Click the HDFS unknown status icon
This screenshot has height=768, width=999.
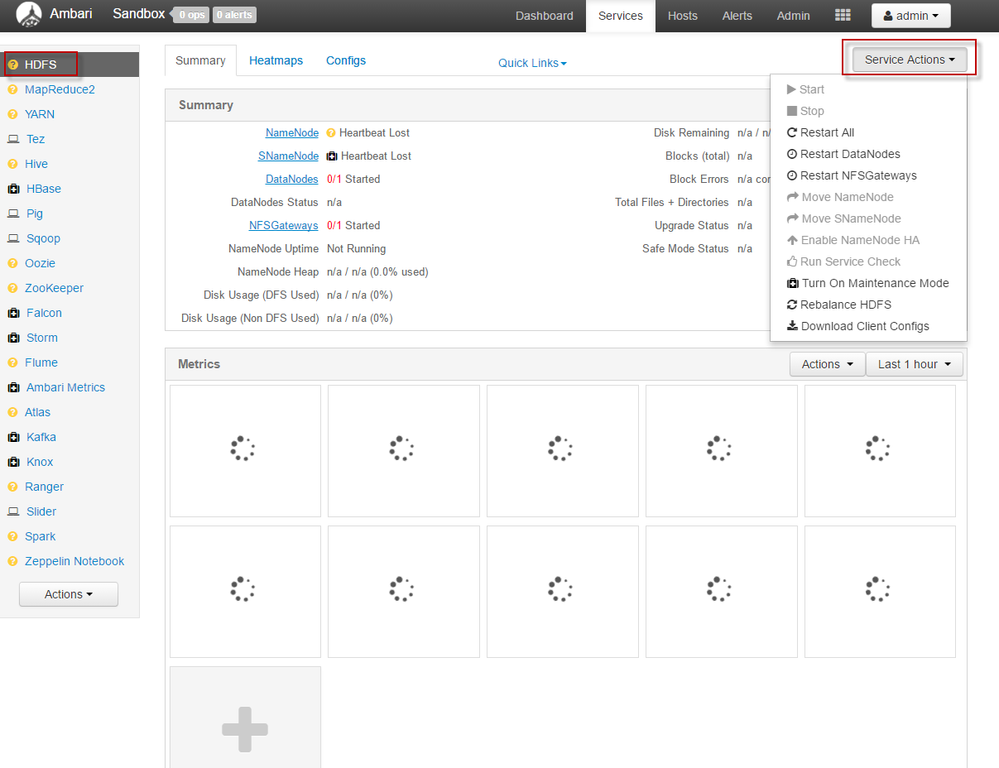(x=13, y=64)
